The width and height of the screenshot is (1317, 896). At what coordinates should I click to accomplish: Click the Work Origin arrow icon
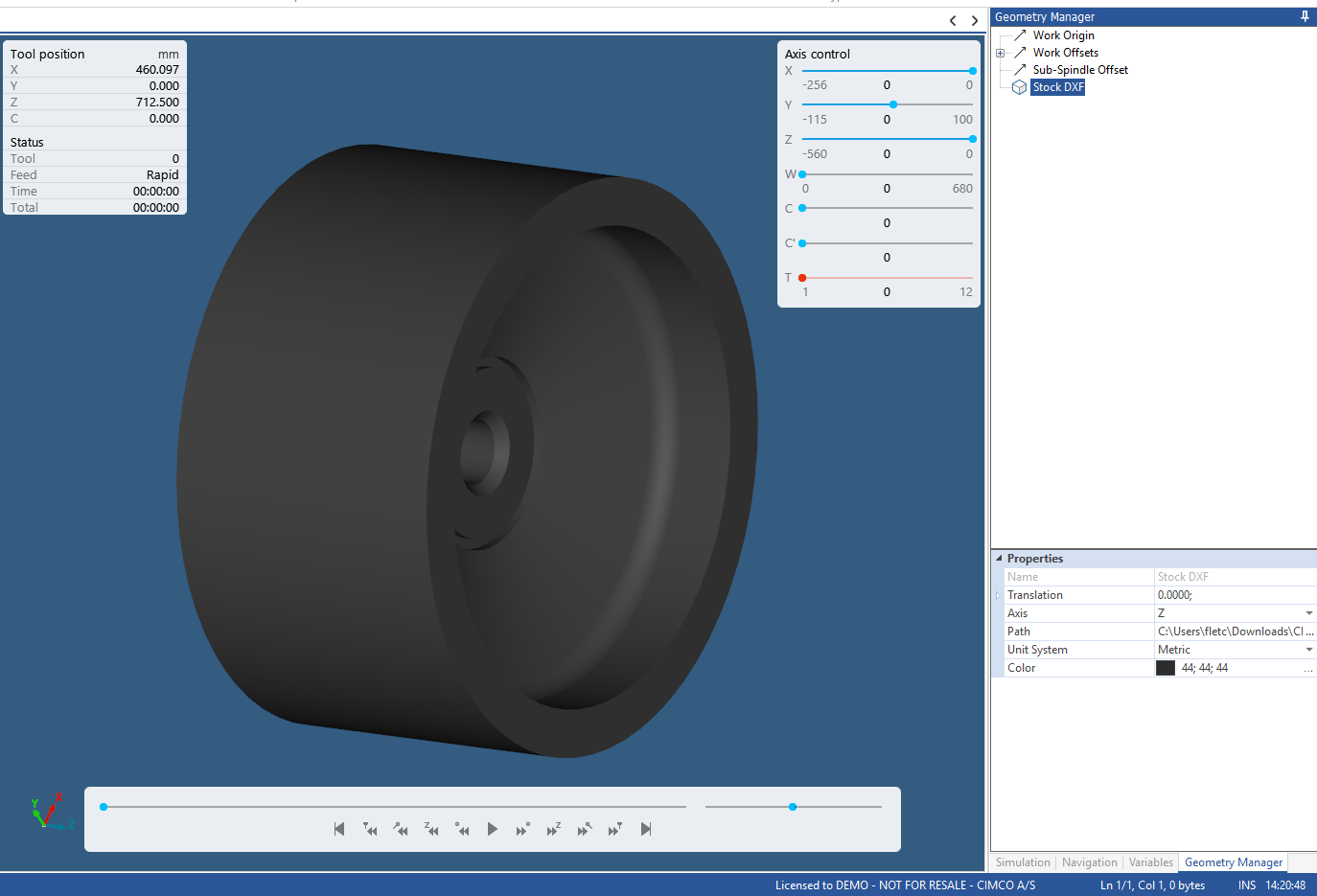1018,34
